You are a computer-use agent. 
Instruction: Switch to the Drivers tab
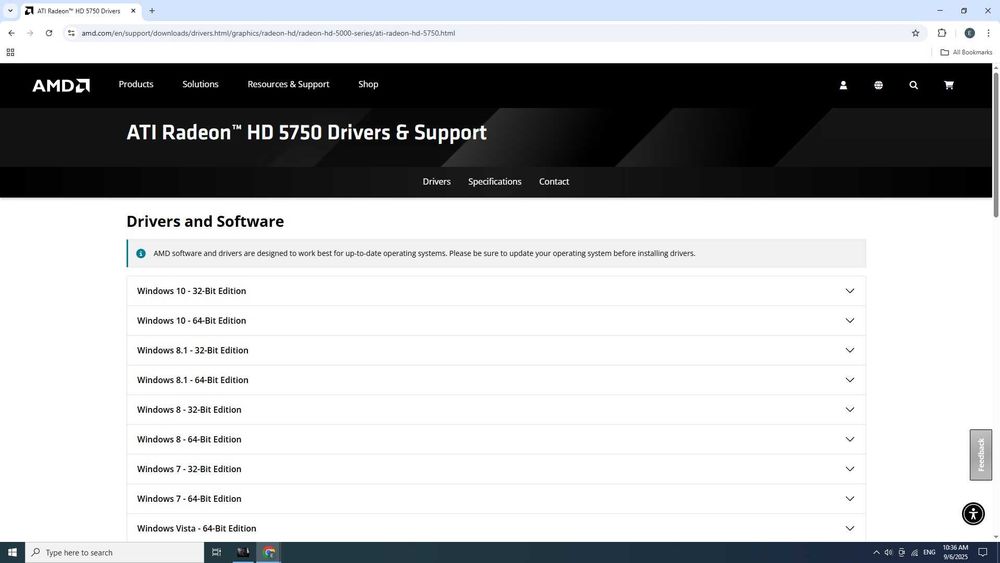[436, 182]
